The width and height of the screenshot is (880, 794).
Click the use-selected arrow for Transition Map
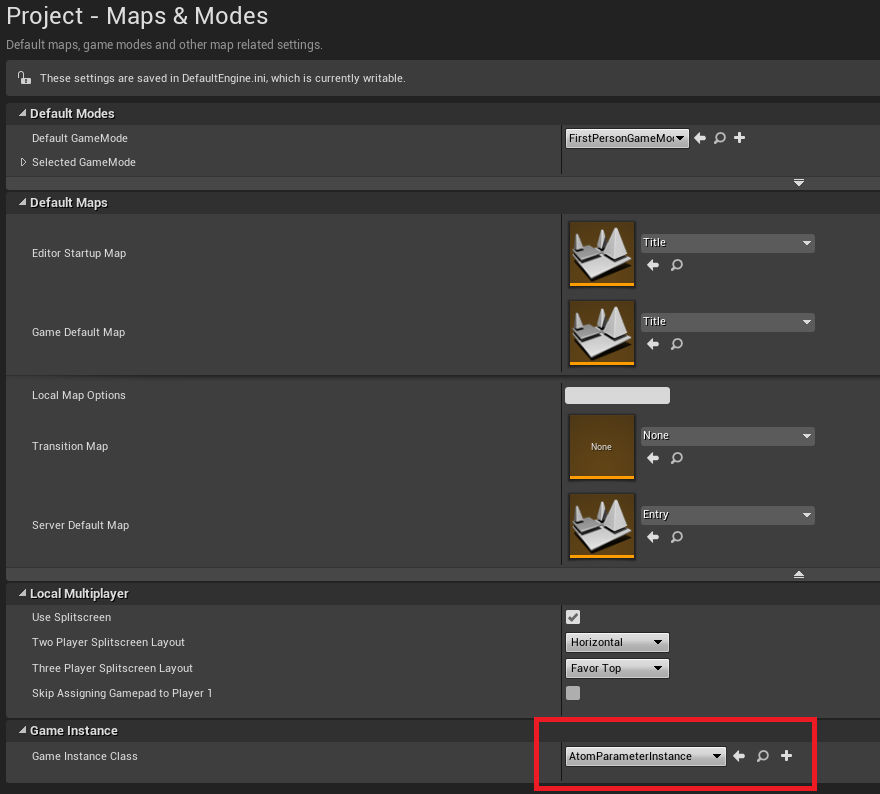[x=652, y=458]
